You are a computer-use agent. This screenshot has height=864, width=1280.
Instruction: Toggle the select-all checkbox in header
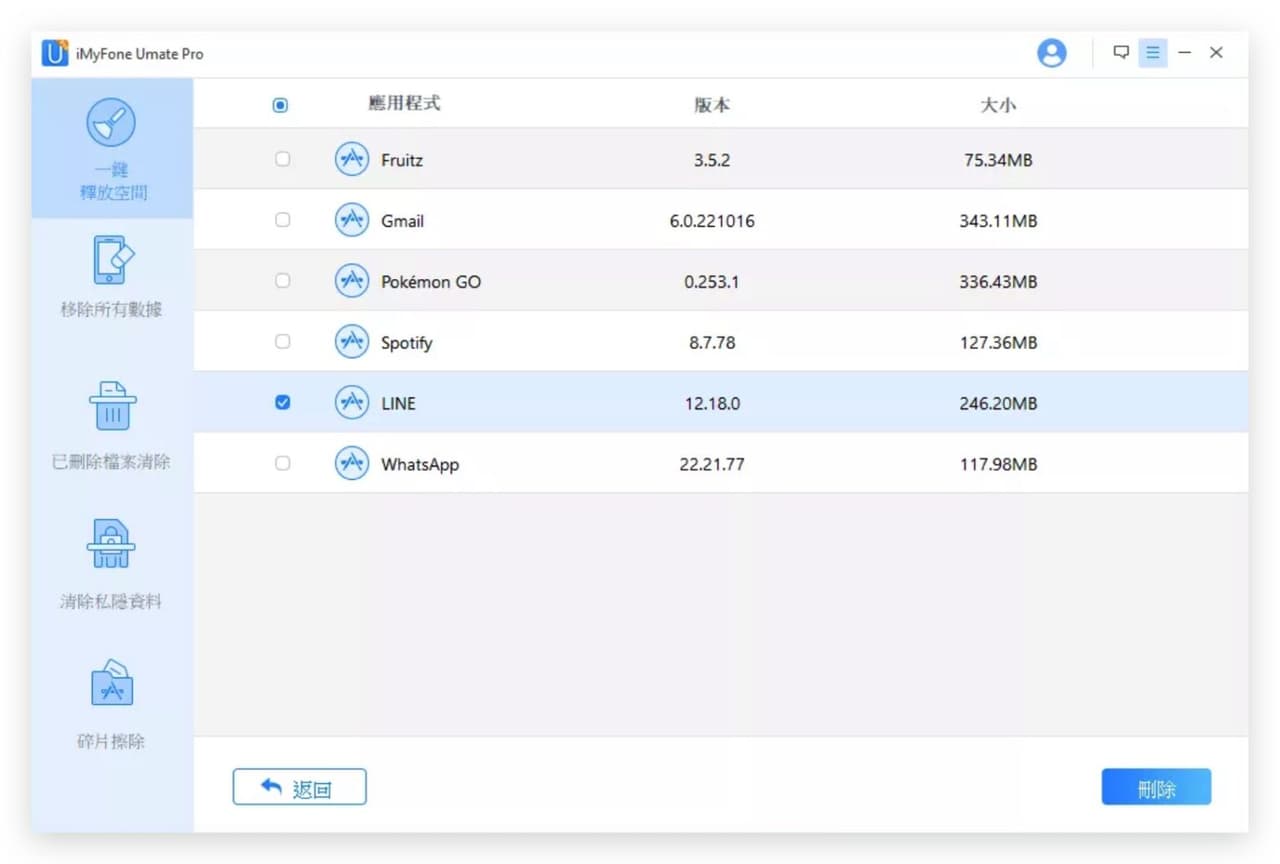[x=280, y=105]
